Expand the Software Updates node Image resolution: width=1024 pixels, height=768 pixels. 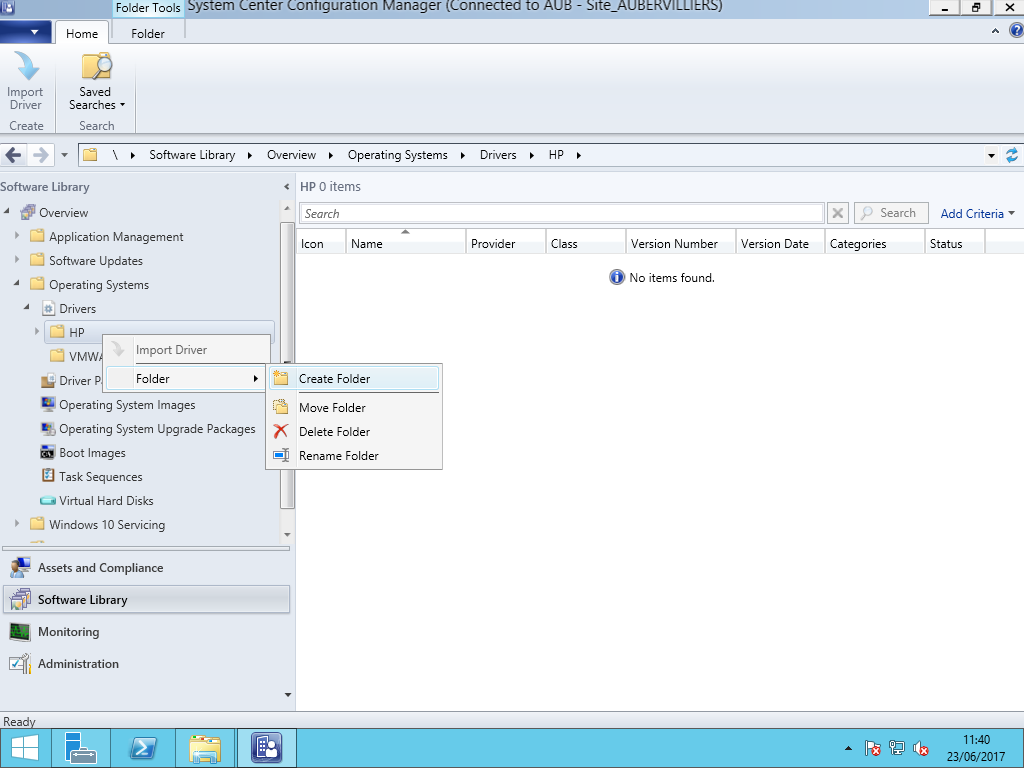coord(17,260)
